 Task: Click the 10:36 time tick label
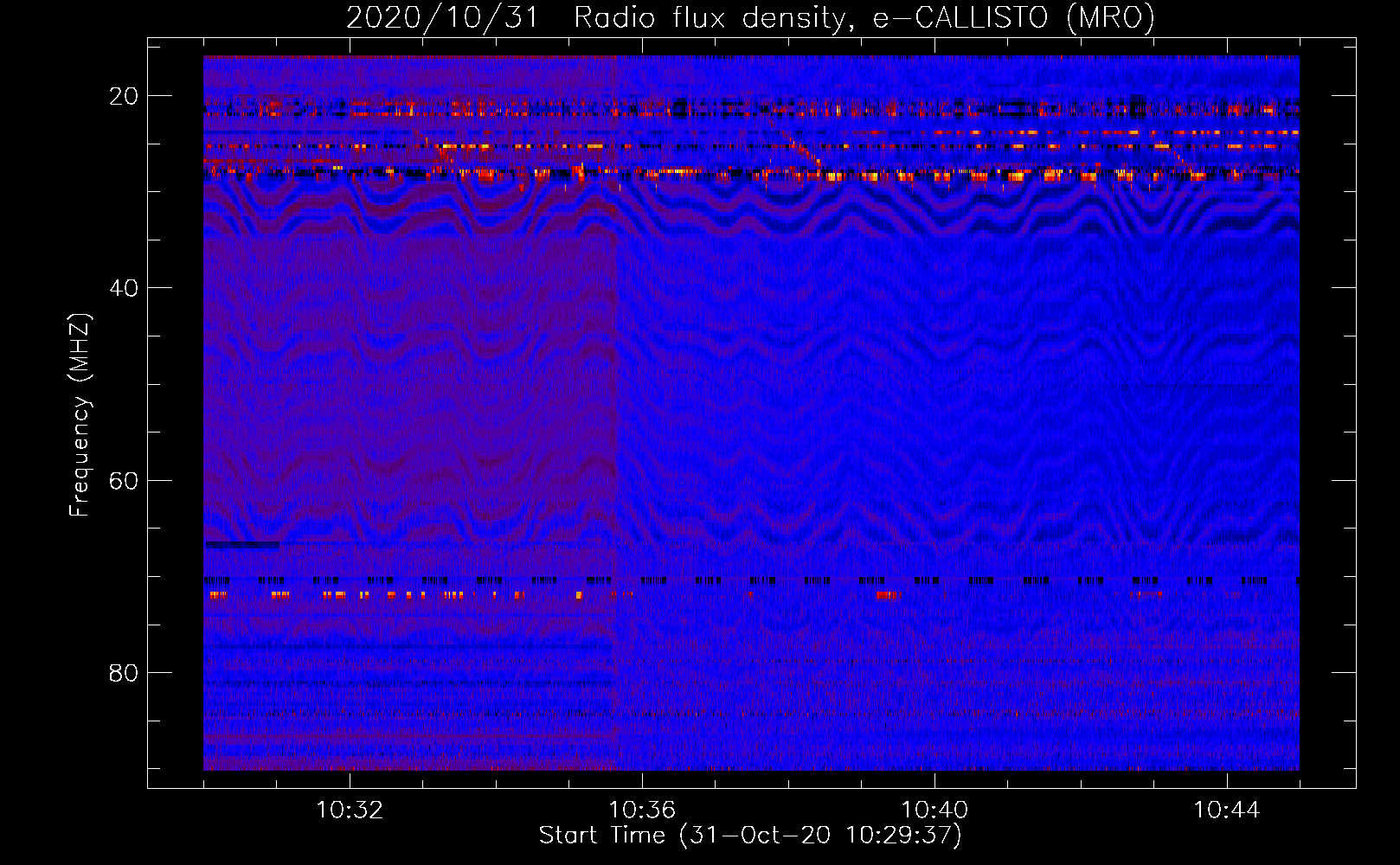coord(642,811)
